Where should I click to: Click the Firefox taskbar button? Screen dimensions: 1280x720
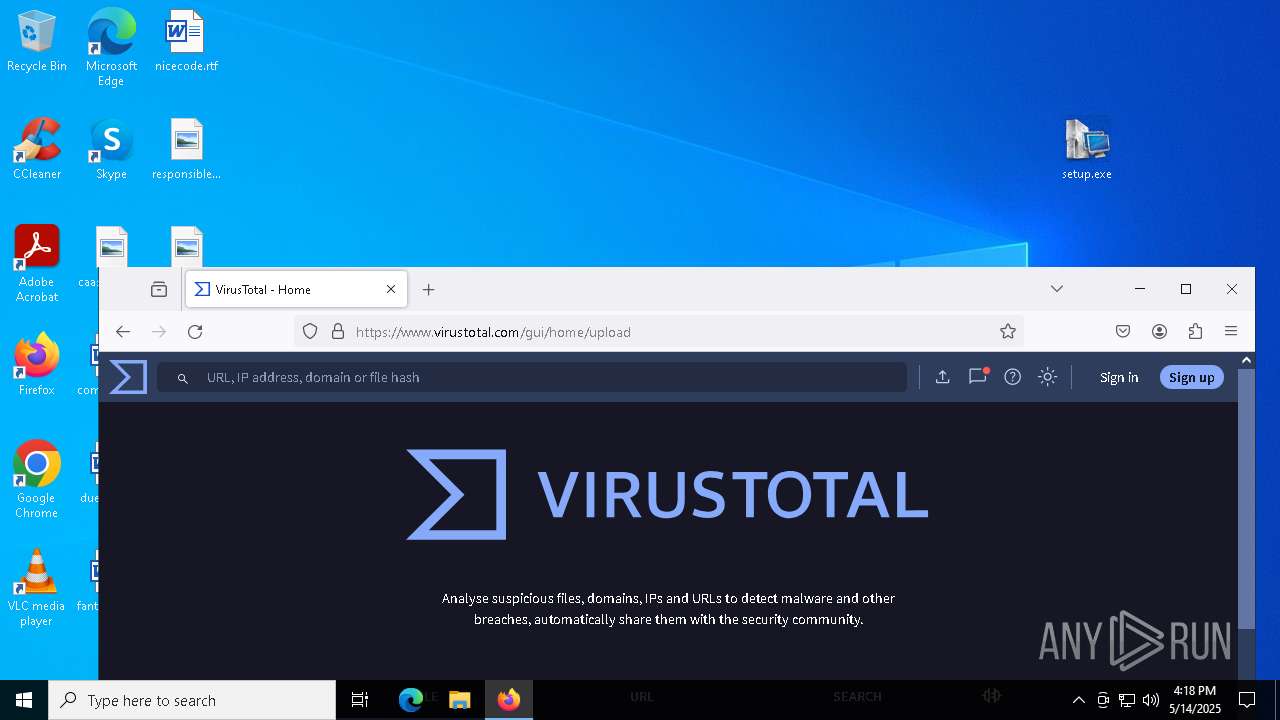(x=509, y=700)
